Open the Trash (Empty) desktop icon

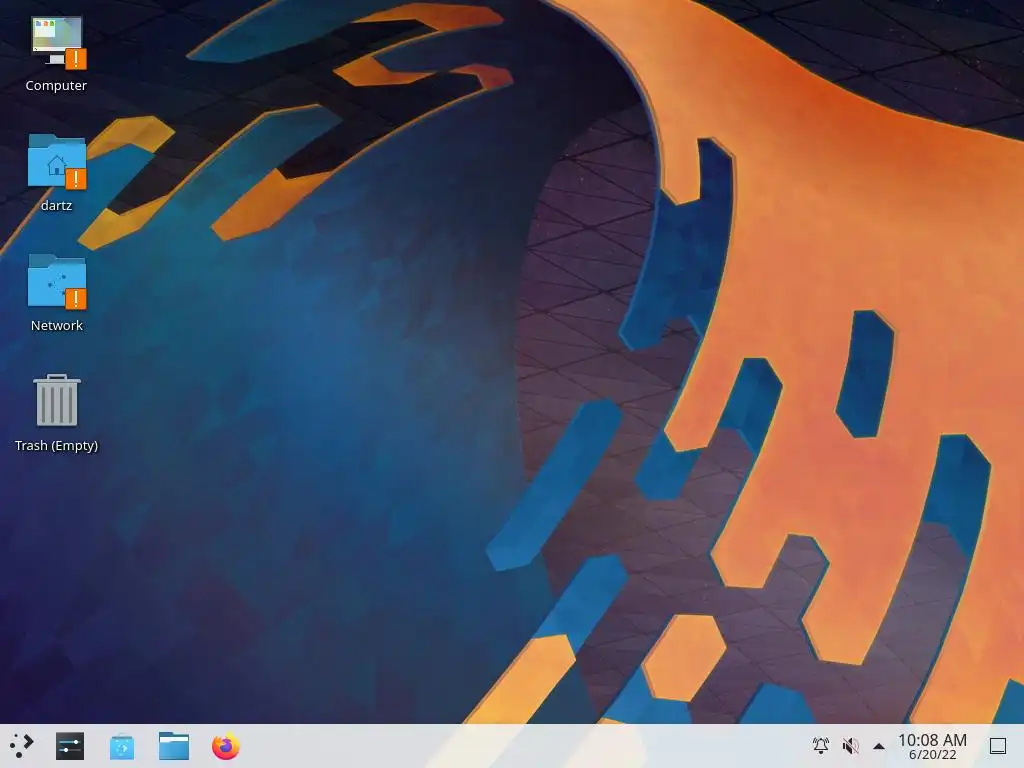[x=57, y=400]
